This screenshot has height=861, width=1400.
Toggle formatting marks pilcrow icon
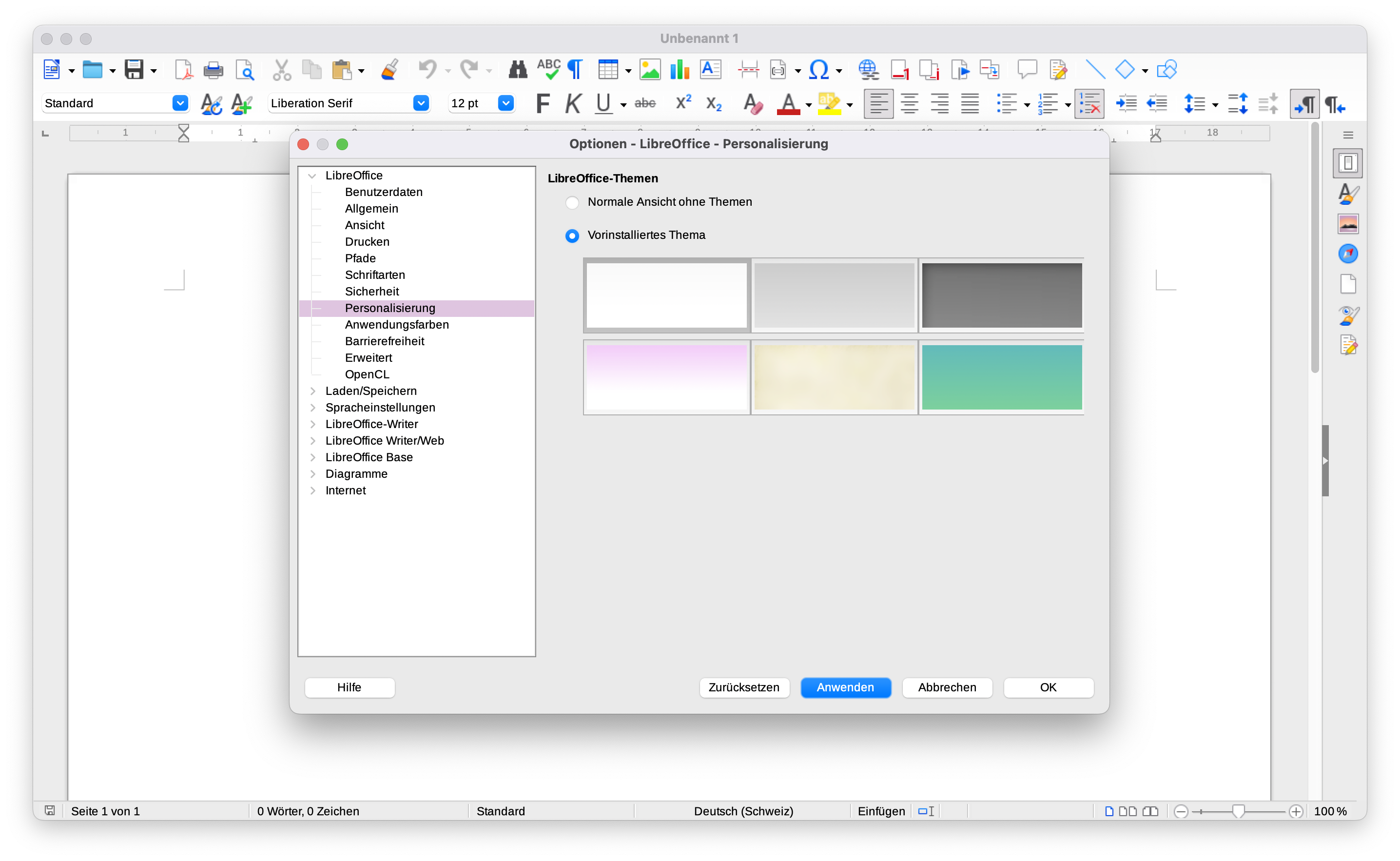click(x=576, y=70)
